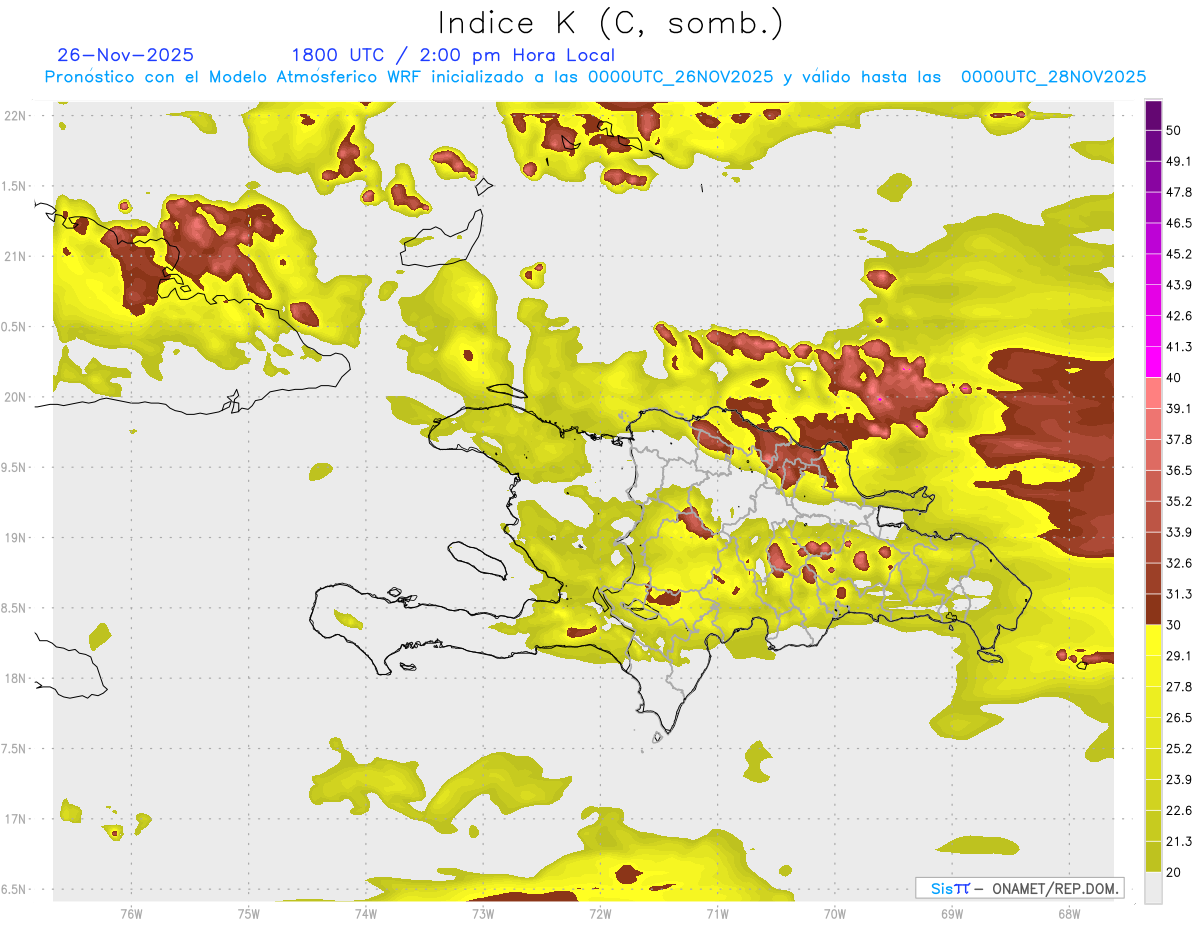
Task: Click colorbar value '30'
Action: pos(1174,625)
